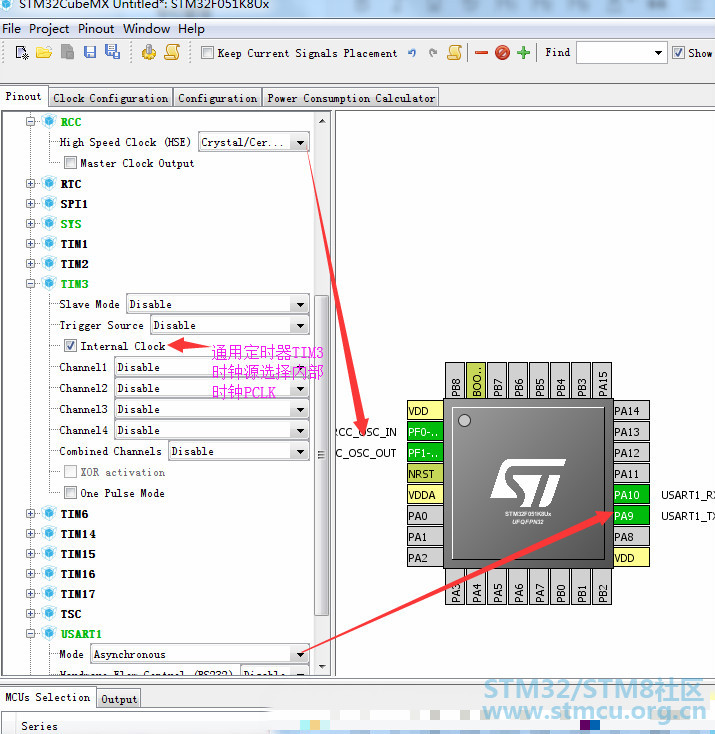Click the peripheral tree scroll-down arrow
715x734 pixels.
(x=322, y=666)
